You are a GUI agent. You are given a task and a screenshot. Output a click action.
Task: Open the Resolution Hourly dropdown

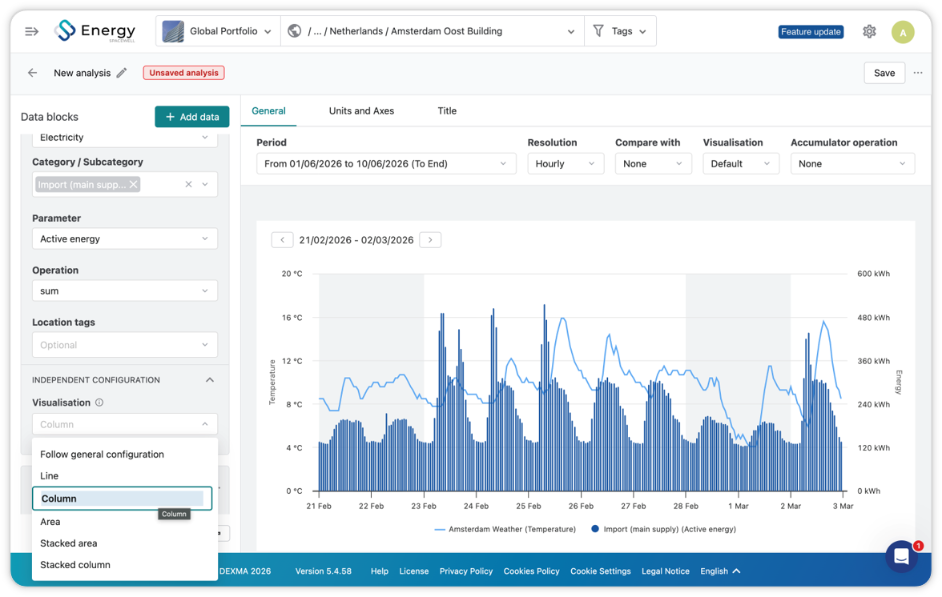(565, 163)
